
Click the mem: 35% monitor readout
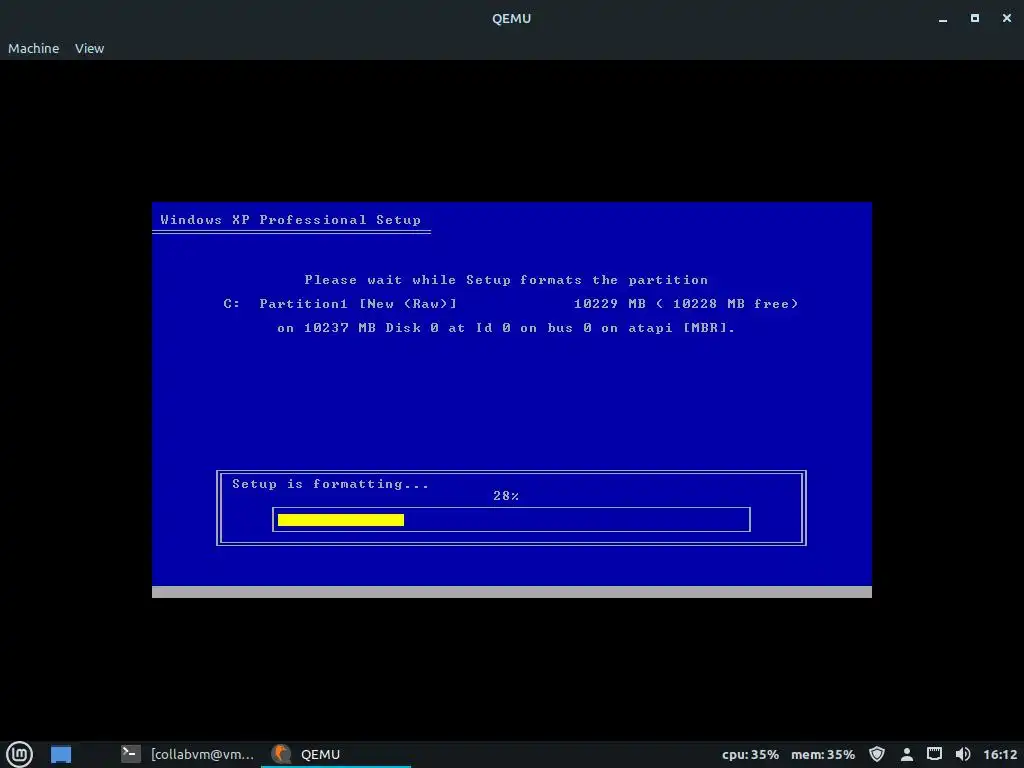tap(823, 754)
